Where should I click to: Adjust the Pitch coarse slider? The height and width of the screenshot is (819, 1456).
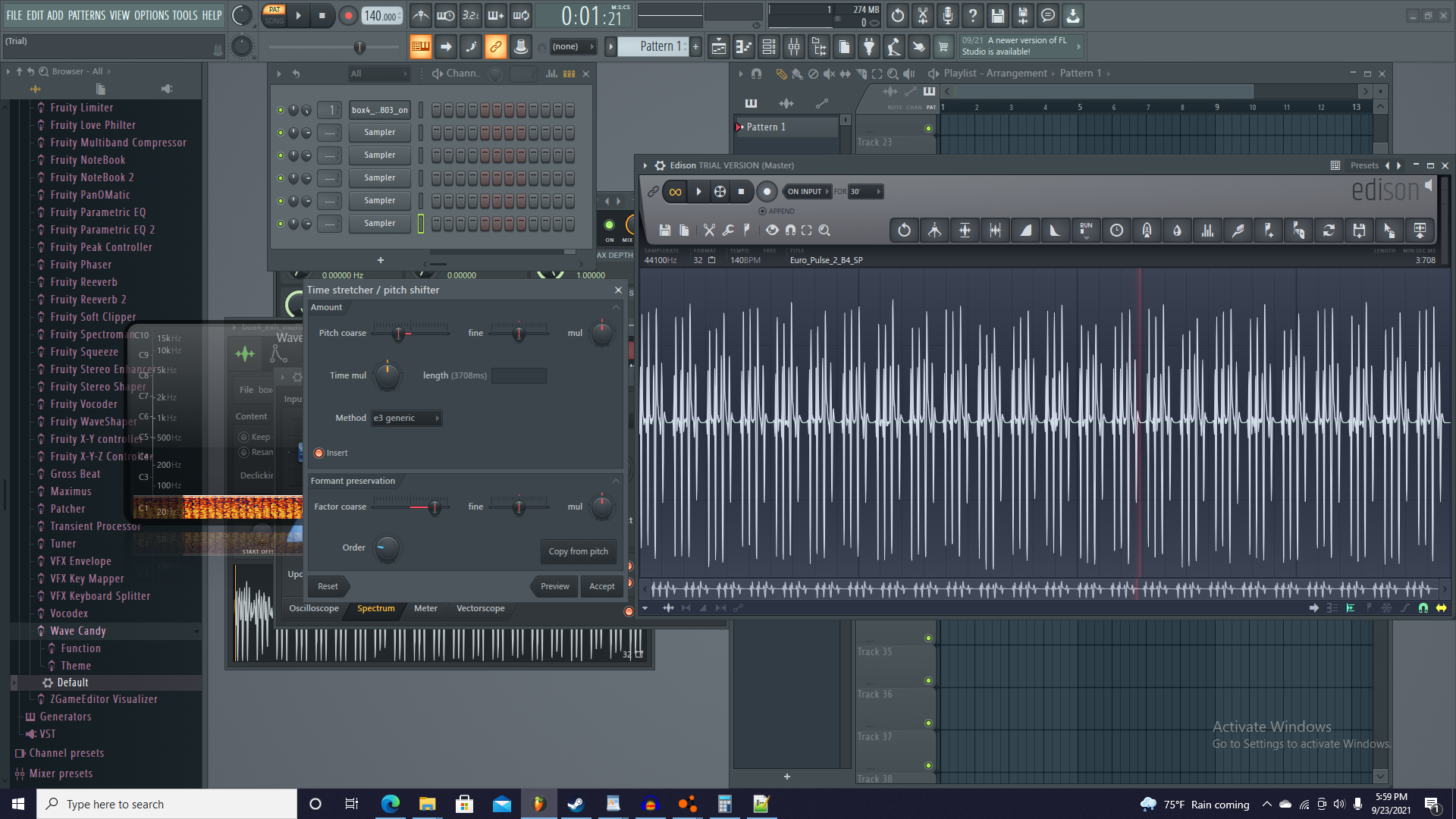tap(410, 333)
